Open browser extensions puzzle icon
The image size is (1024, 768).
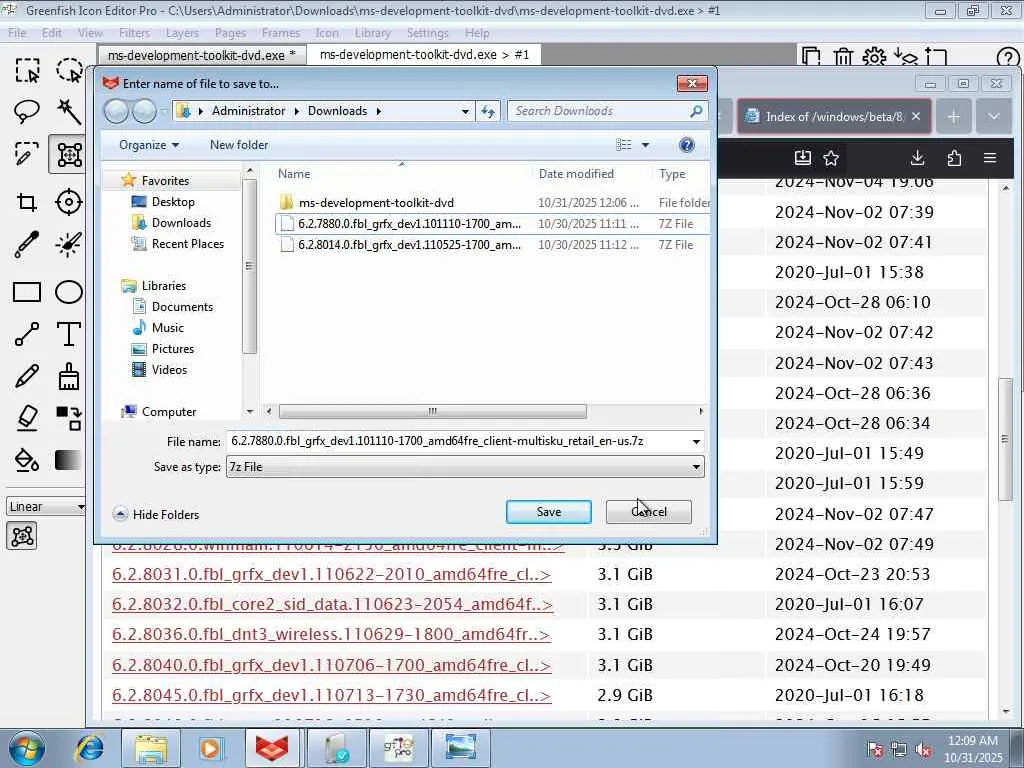(x=954, y=158)
